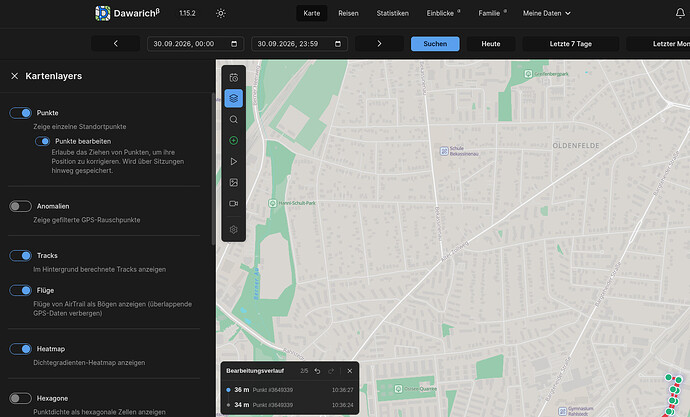Turn off Punkte bearbeiten toggle
The image size is (690, 417).
pos(43,141)
